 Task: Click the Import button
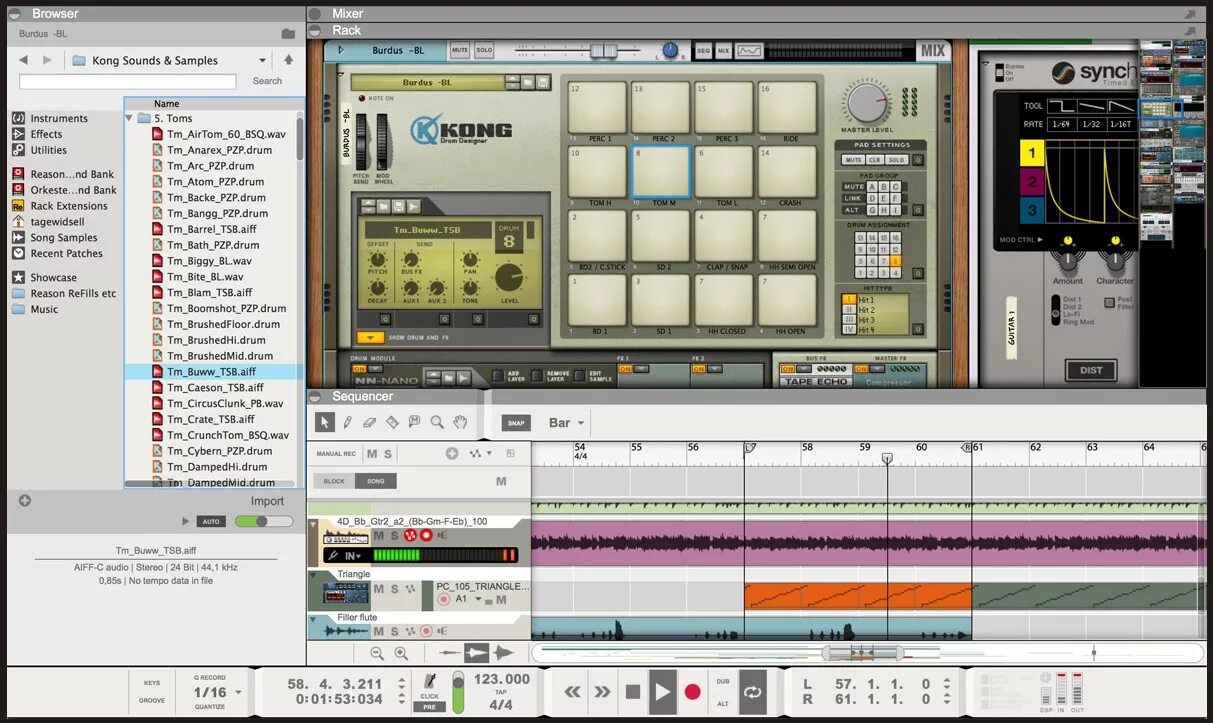pyautogui.click(x=268, y=501)
